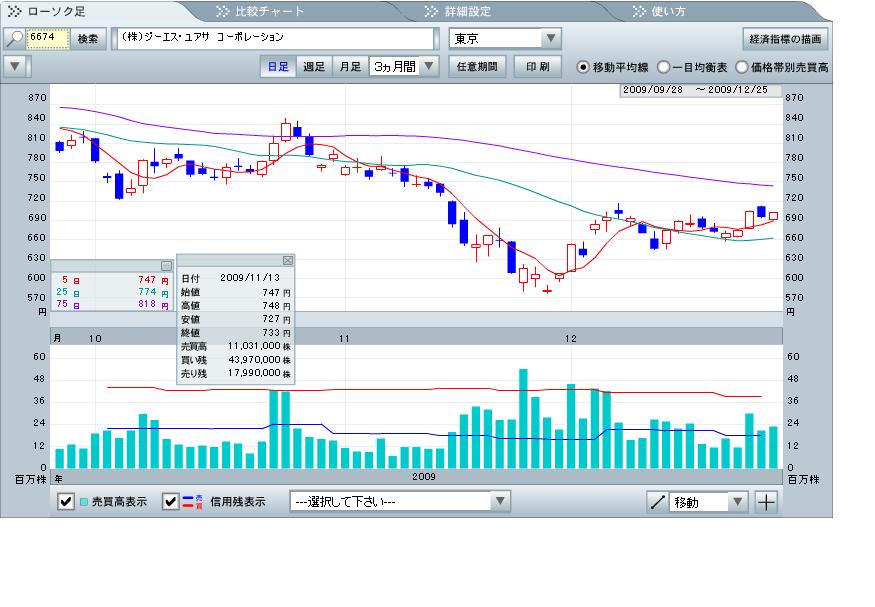875x607 pixels.
Task: Close the price detail popup for 2009/11/13
Action: coord(288,260)
